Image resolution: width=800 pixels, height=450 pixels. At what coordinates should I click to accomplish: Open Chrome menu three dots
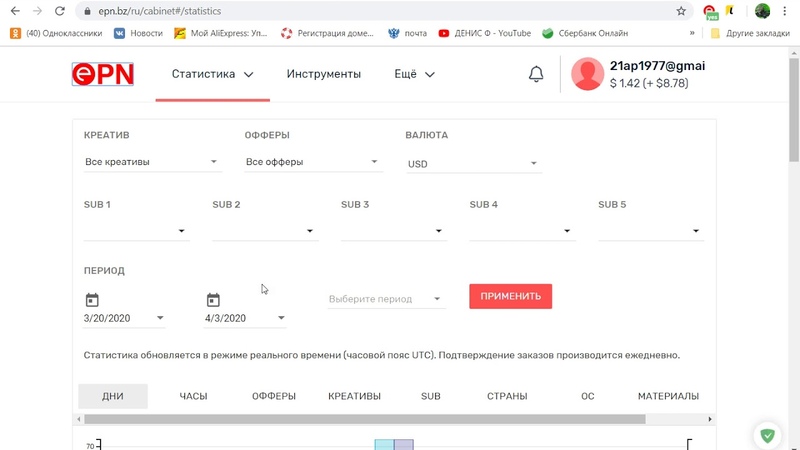785,11
